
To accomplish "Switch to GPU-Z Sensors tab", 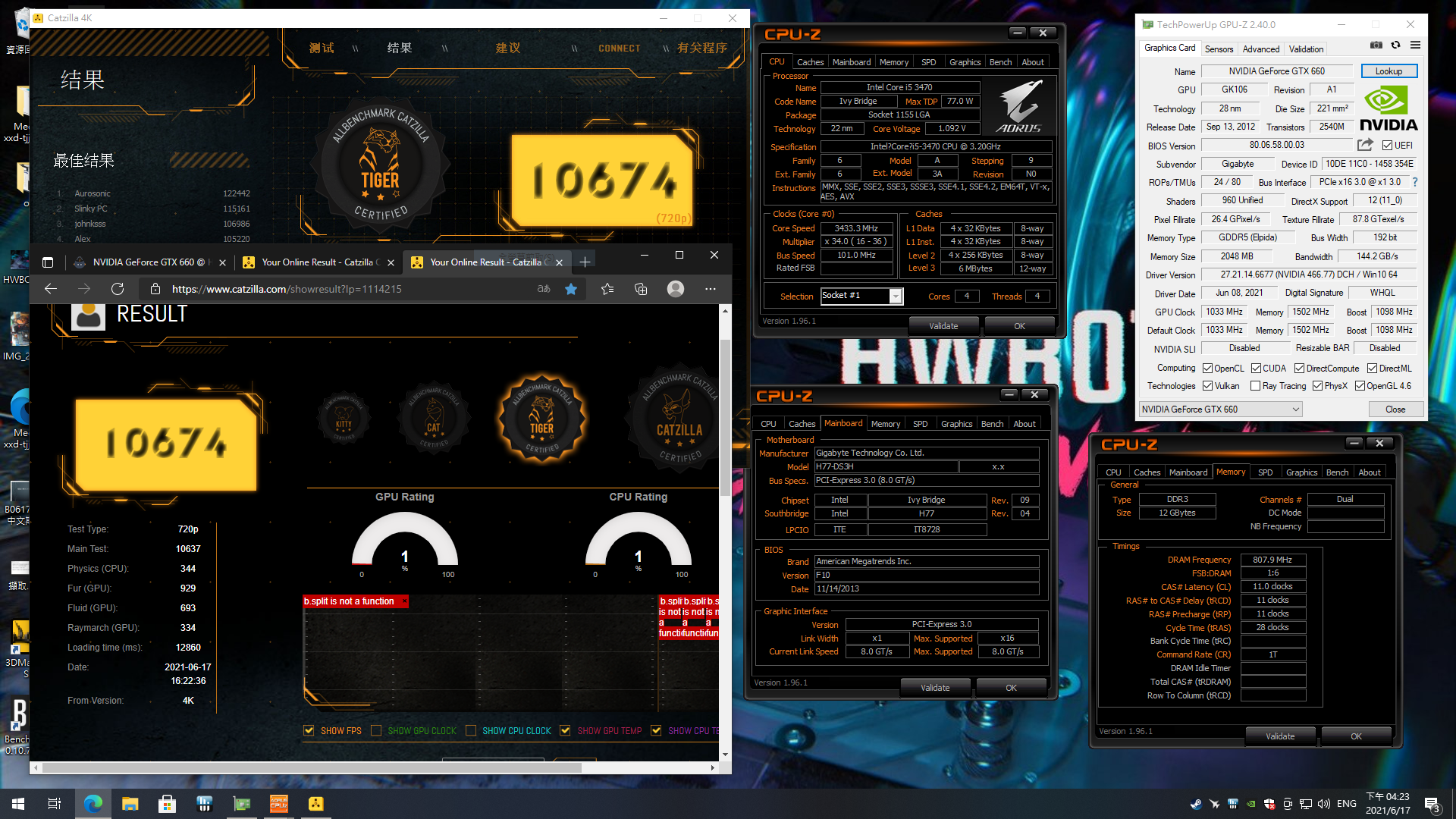I will pyautogui.click(x=1219, y=49).
